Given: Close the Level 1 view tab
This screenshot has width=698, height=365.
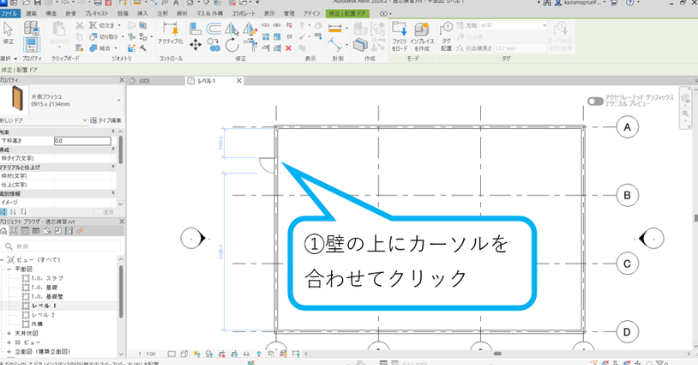Looking at the screenshot, I should [239, 81].
